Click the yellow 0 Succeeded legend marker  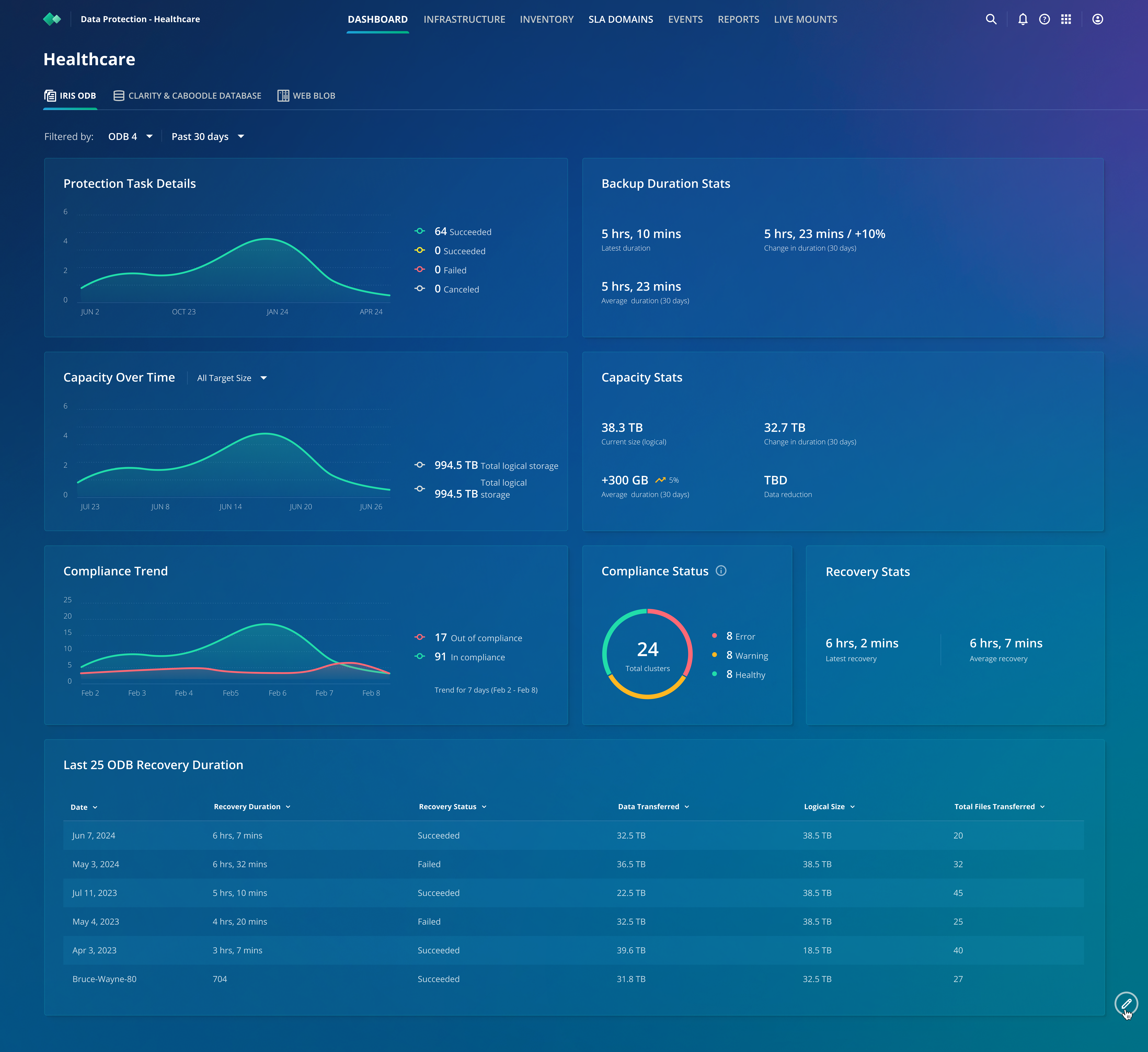tap(420, 250)
